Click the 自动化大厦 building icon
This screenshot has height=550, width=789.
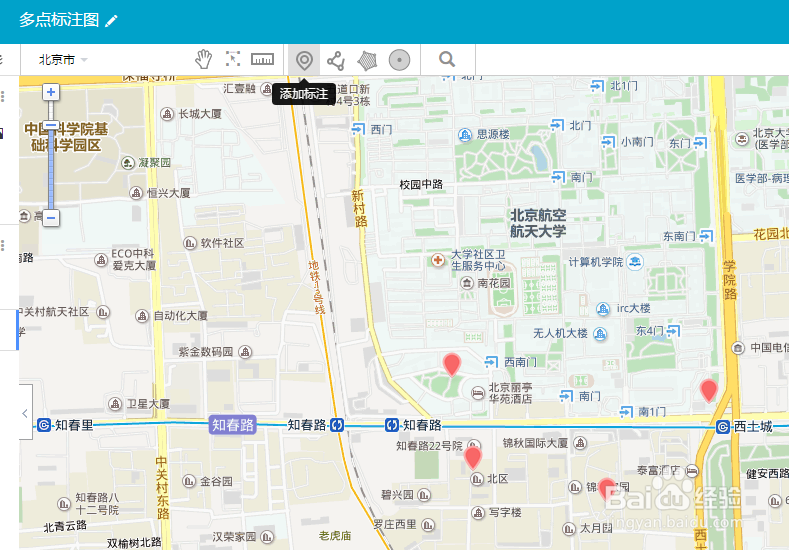[x=142, y=316]
